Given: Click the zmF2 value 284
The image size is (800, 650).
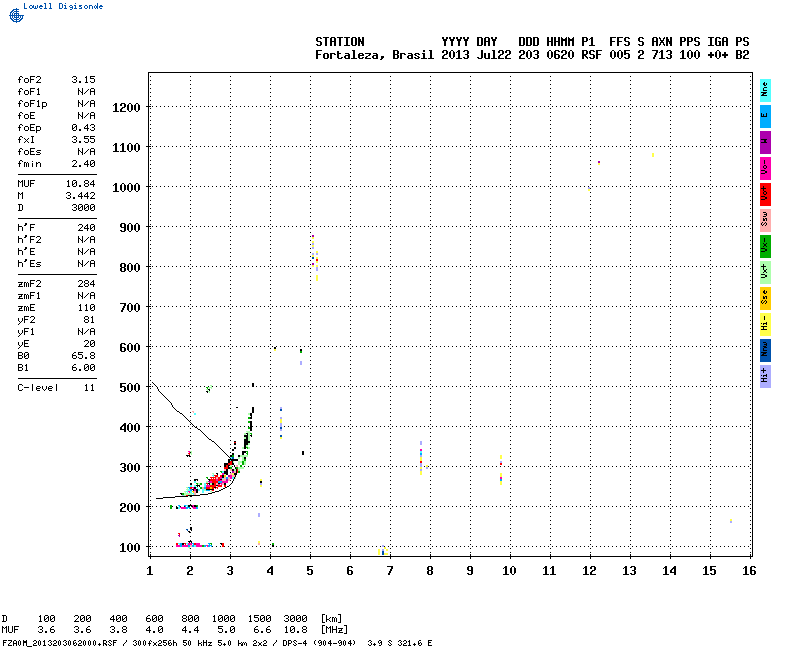Looking at the screenshot, I should 86,284.
